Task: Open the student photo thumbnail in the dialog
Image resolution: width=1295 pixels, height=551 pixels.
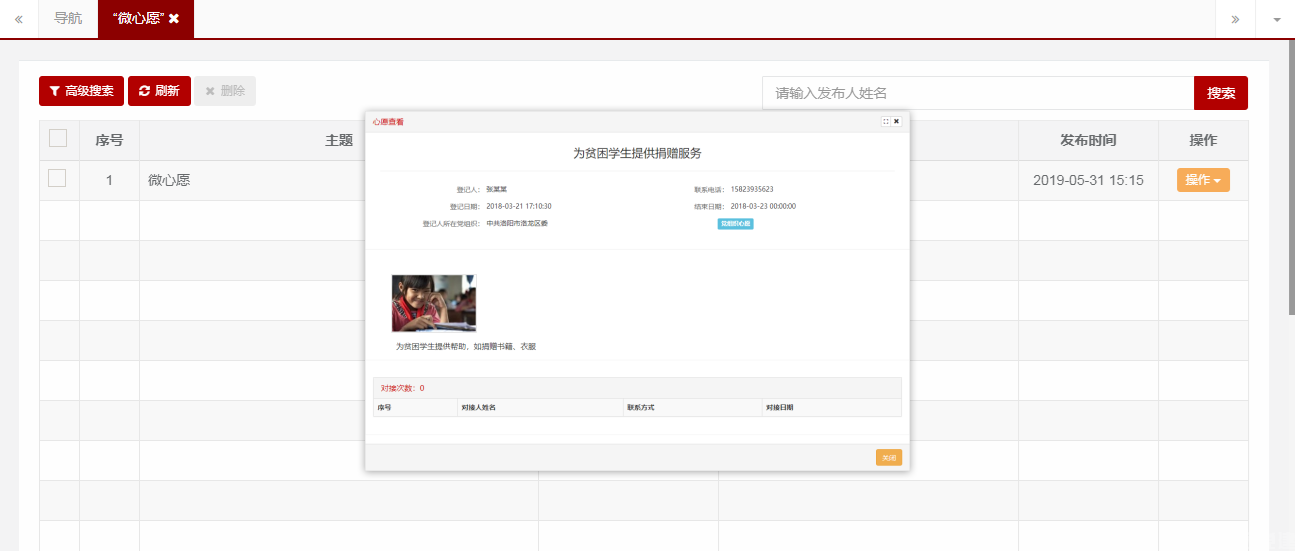Action: [434, 303]
